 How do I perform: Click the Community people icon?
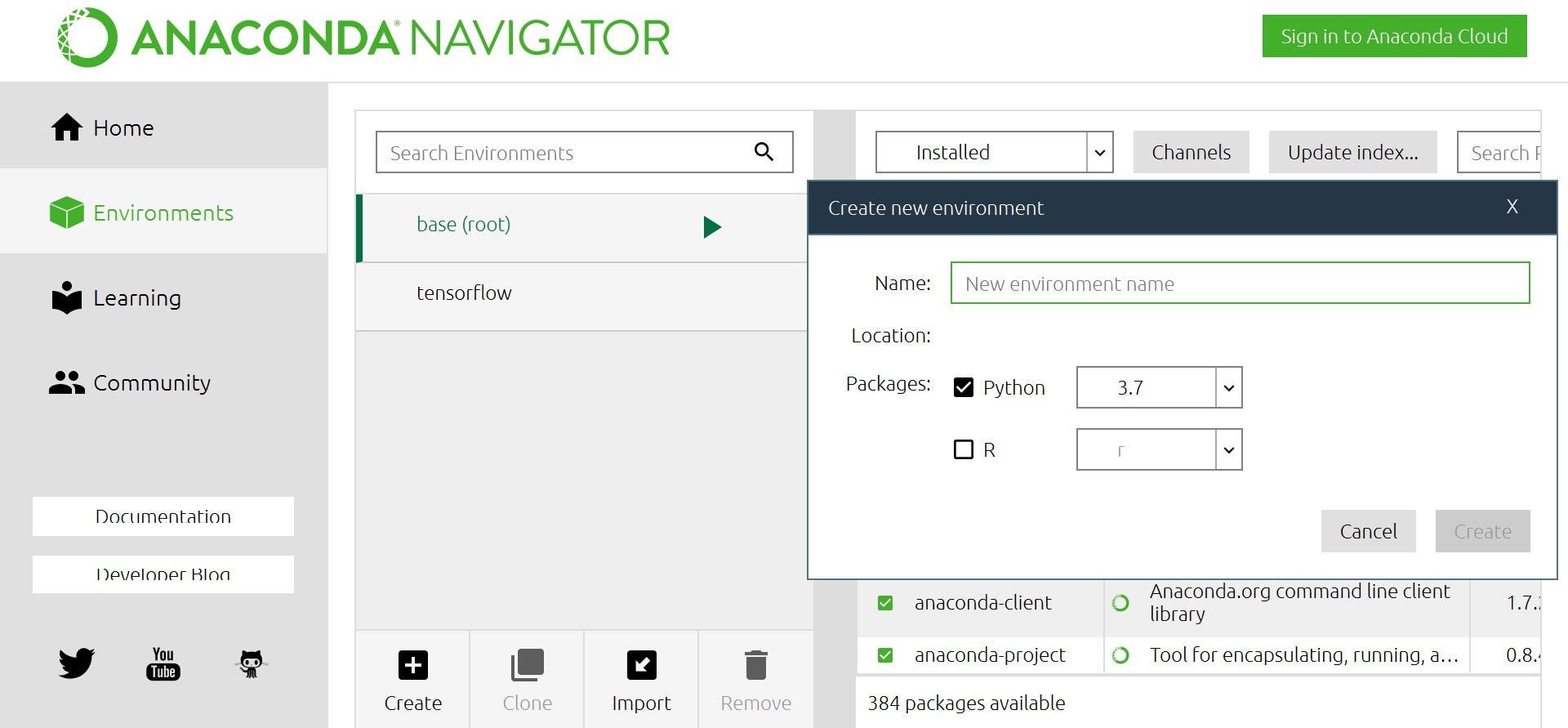[67, 382]
